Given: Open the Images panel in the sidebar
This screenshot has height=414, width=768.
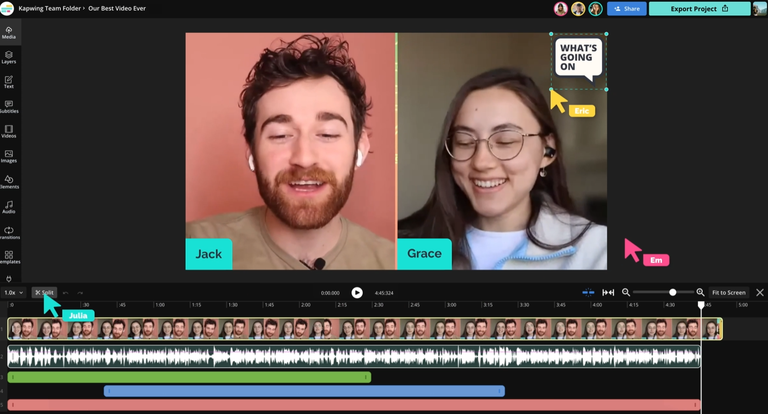Looking at the screenshot, I should 9,156.
